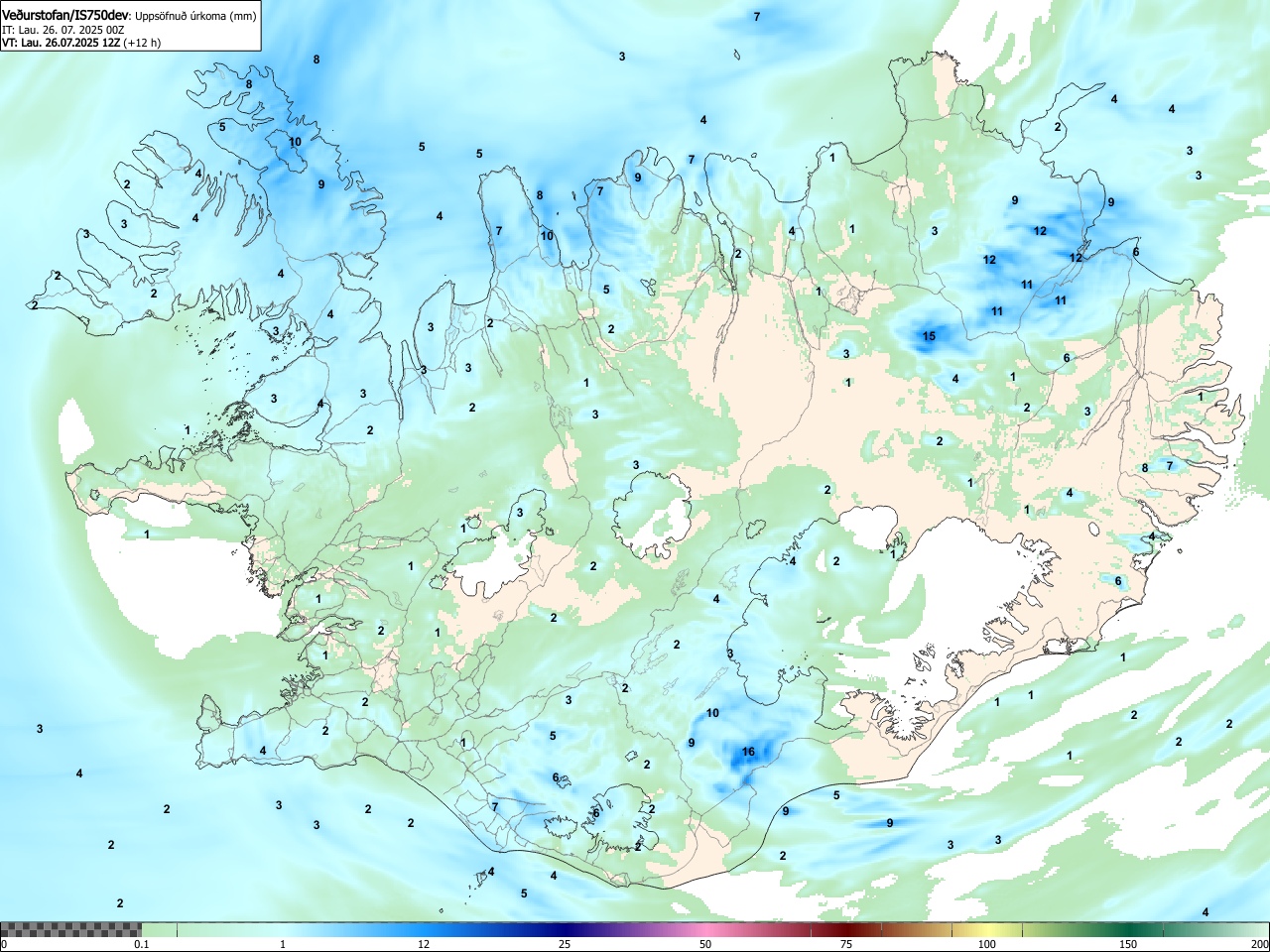
Task: Click the title text 'Veðurstofan/IS750dev'
Action: [65, 16]
